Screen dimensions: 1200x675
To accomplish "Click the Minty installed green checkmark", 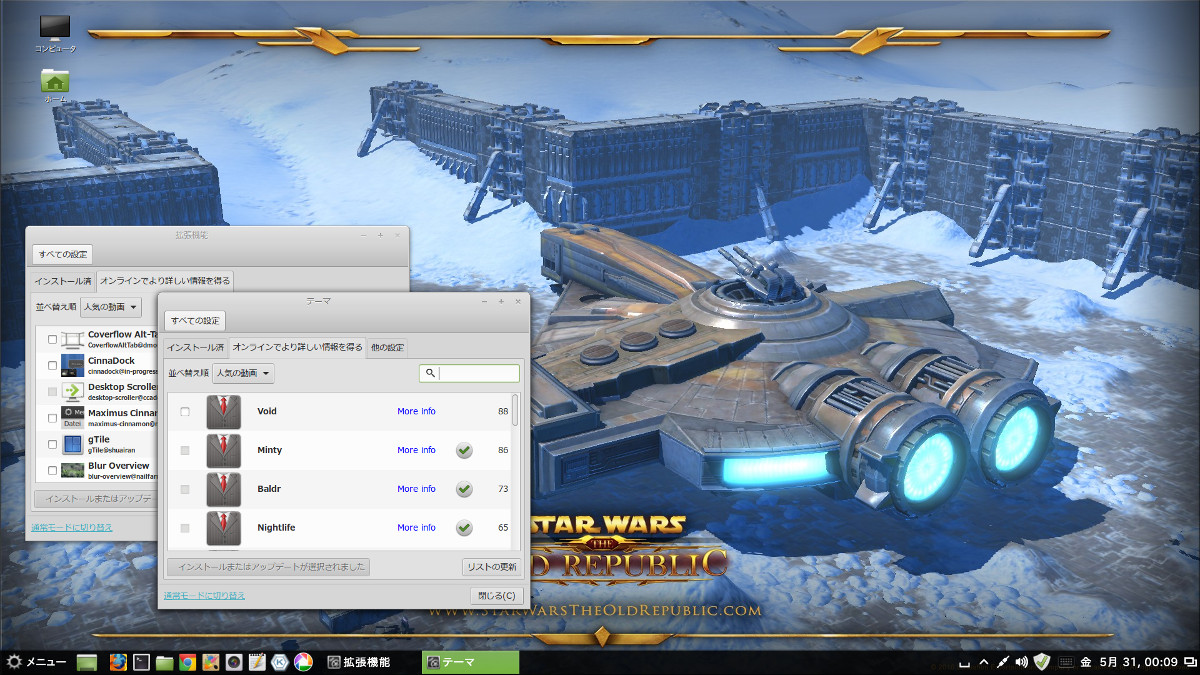I will (464, 451).
